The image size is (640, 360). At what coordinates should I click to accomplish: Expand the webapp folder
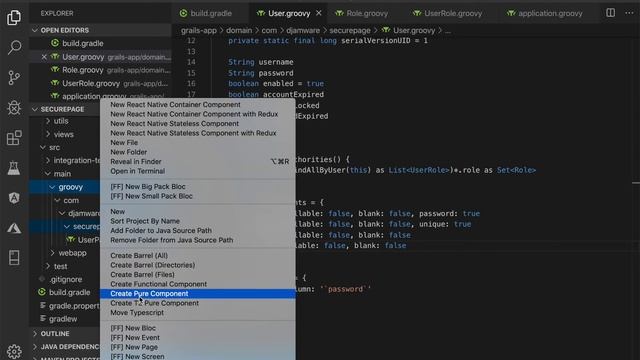72,253
